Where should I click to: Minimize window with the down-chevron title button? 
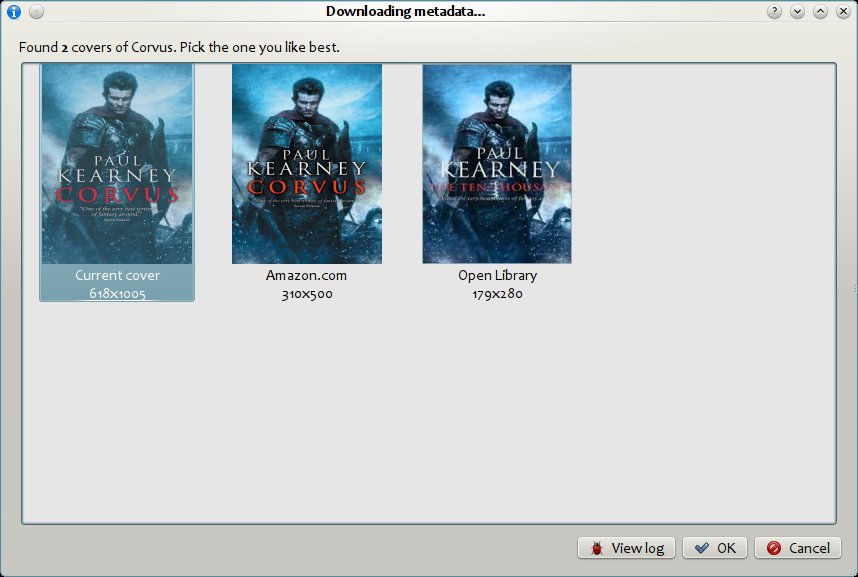pos(797,11)
